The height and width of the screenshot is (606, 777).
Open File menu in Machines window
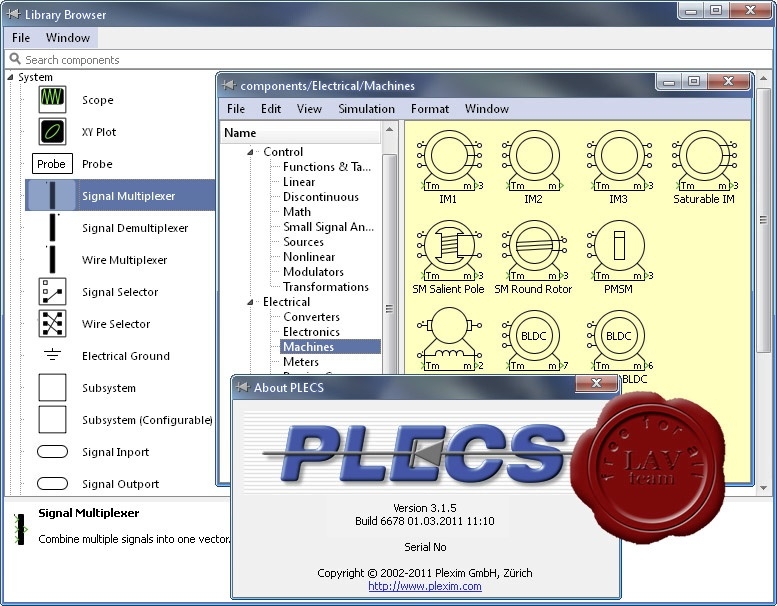point(236,109)
